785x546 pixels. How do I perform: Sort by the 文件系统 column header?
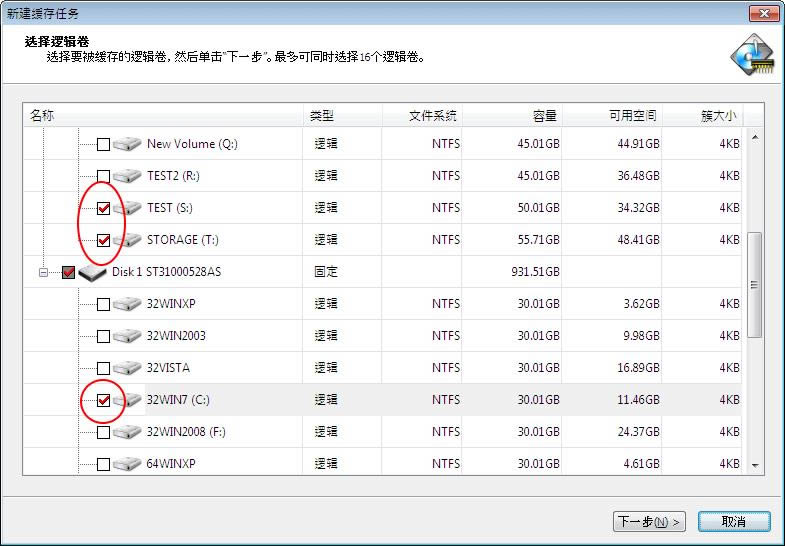pos(422,116)
